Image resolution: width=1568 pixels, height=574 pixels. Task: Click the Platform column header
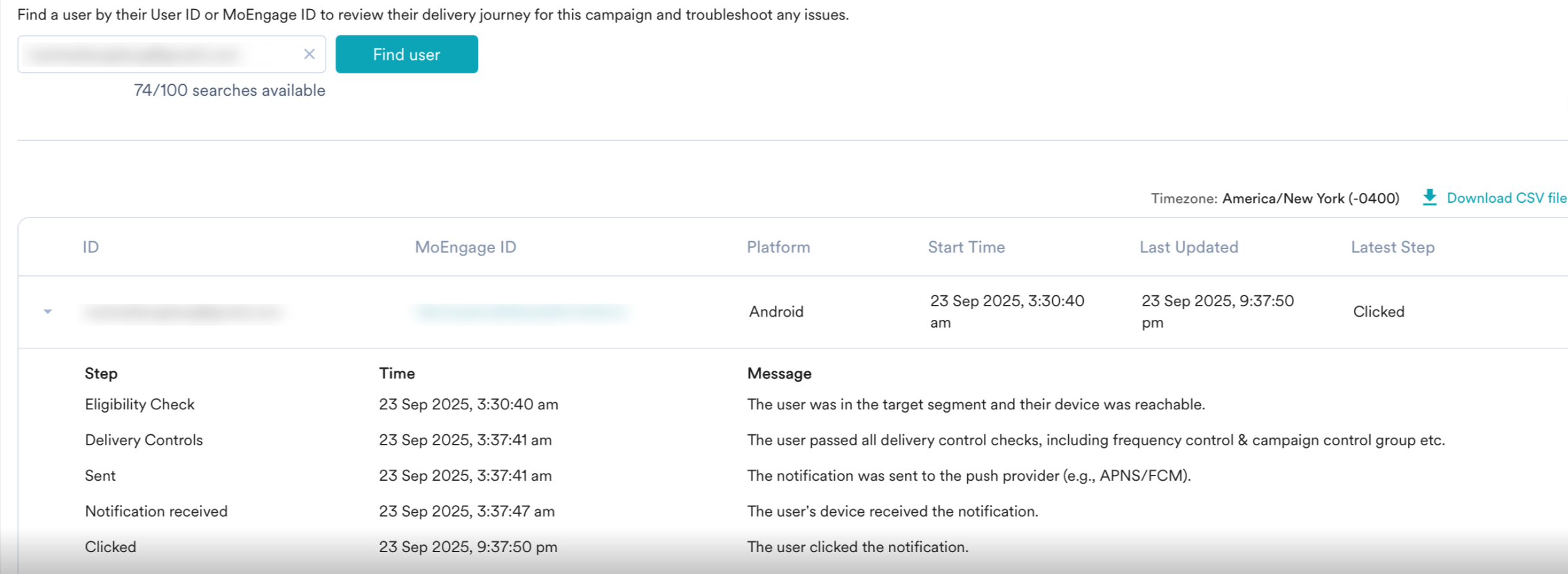778,247
